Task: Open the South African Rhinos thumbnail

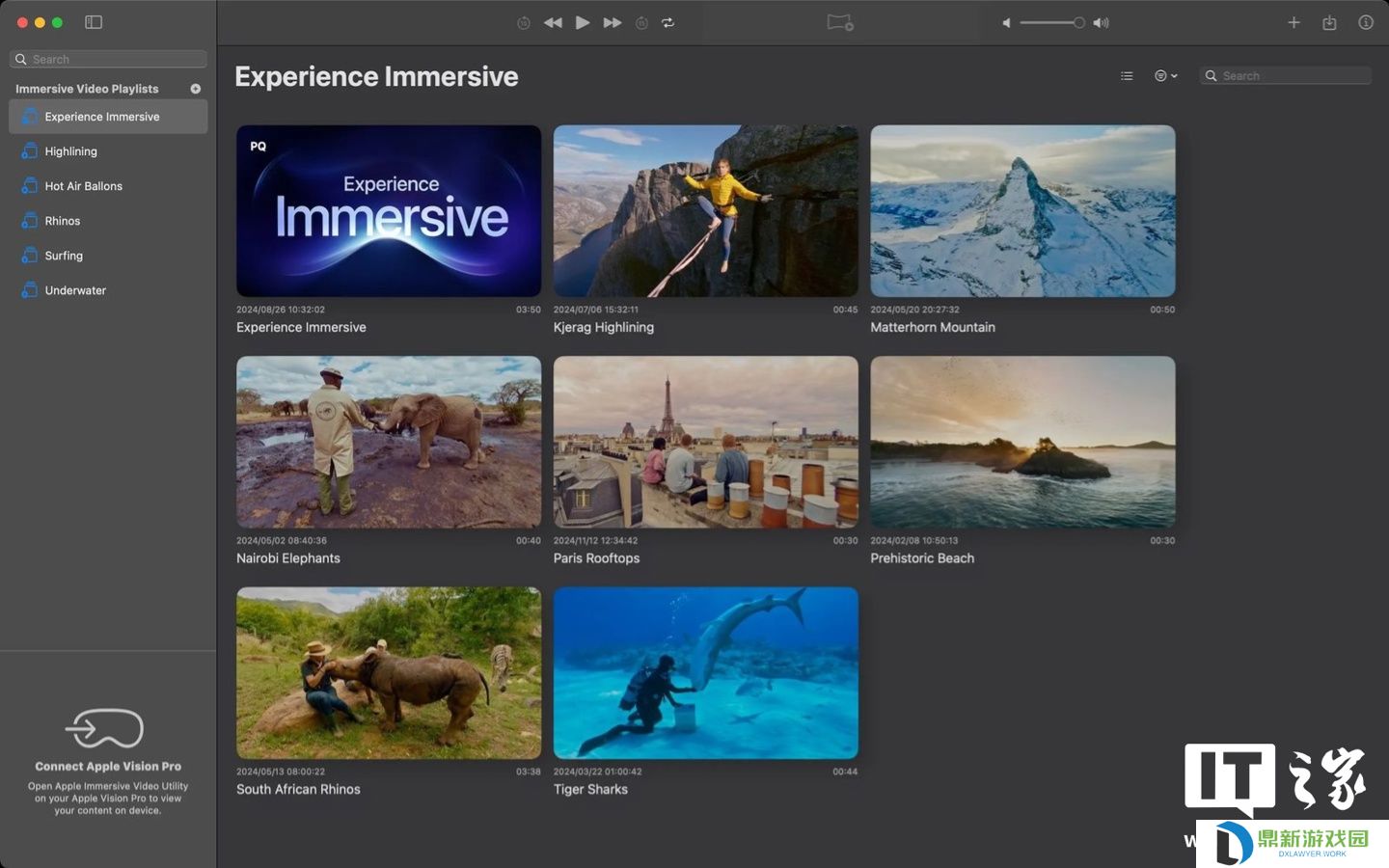Action: click(x=389, y=672)
